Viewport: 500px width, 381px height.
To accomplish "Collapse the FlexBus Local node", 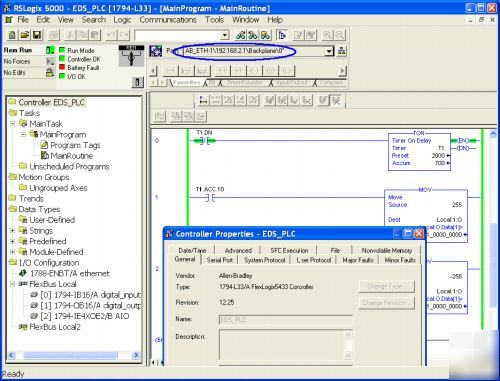I will 13,284.
